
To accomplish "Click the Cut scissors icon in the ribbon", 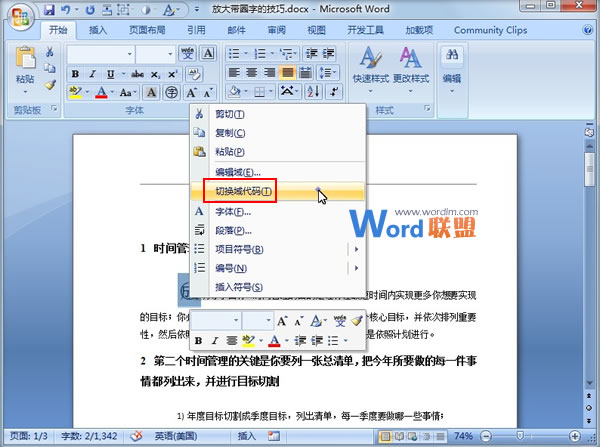I will click(50, 52).
